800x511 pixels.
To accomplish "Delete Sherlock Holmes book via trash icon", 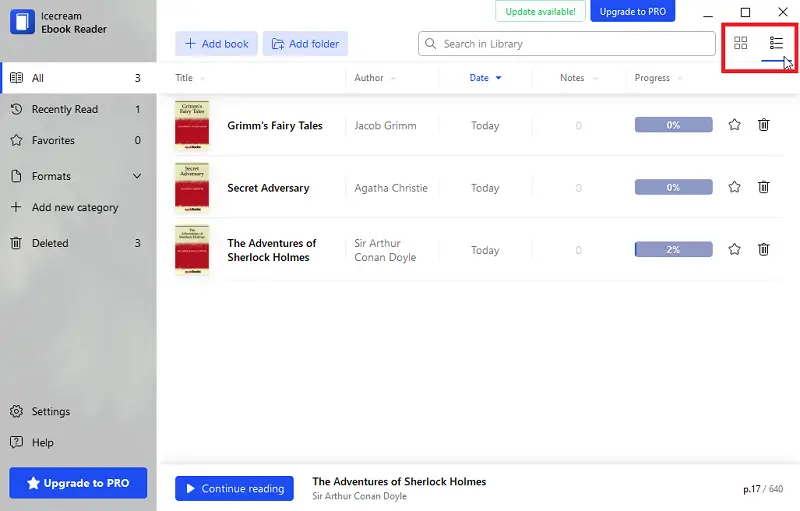I will (x=763, y=249).
